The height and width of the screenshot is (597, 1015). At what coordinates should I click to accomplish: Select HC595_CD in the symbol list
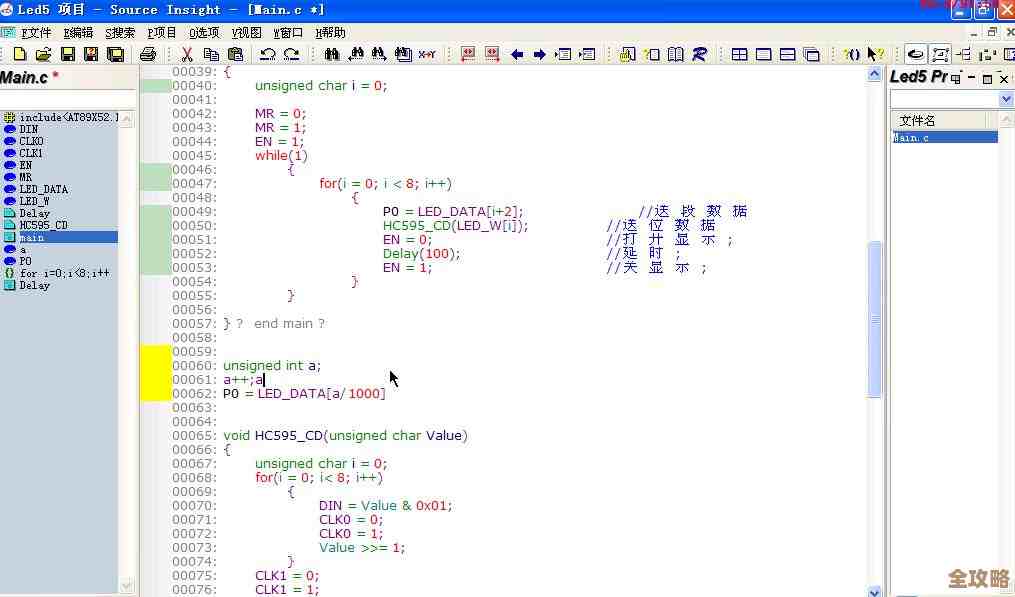click(43, 225)
